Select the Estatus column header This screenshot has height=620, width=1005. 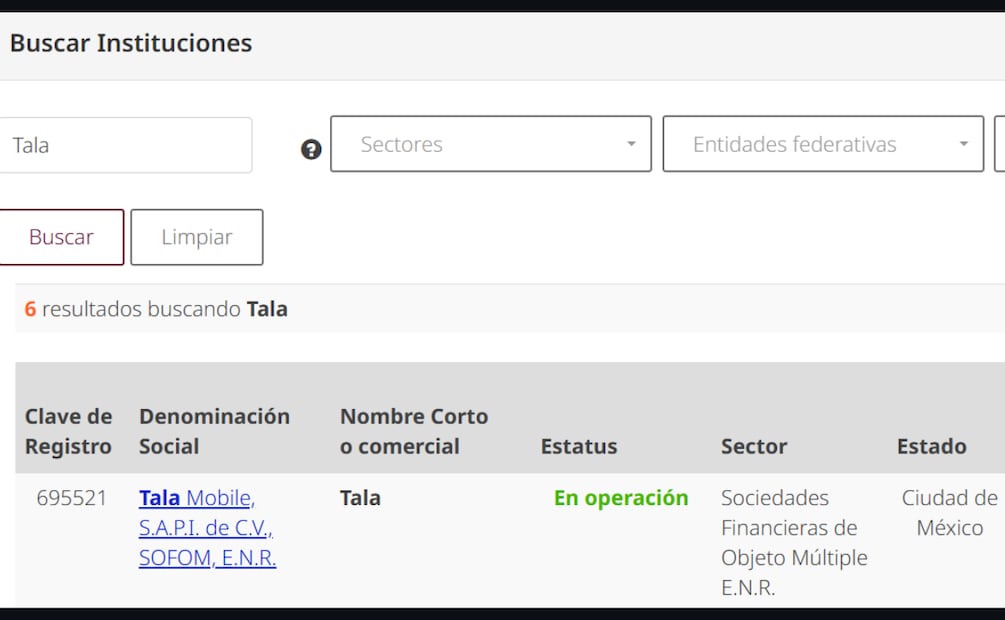click(579, 446)
